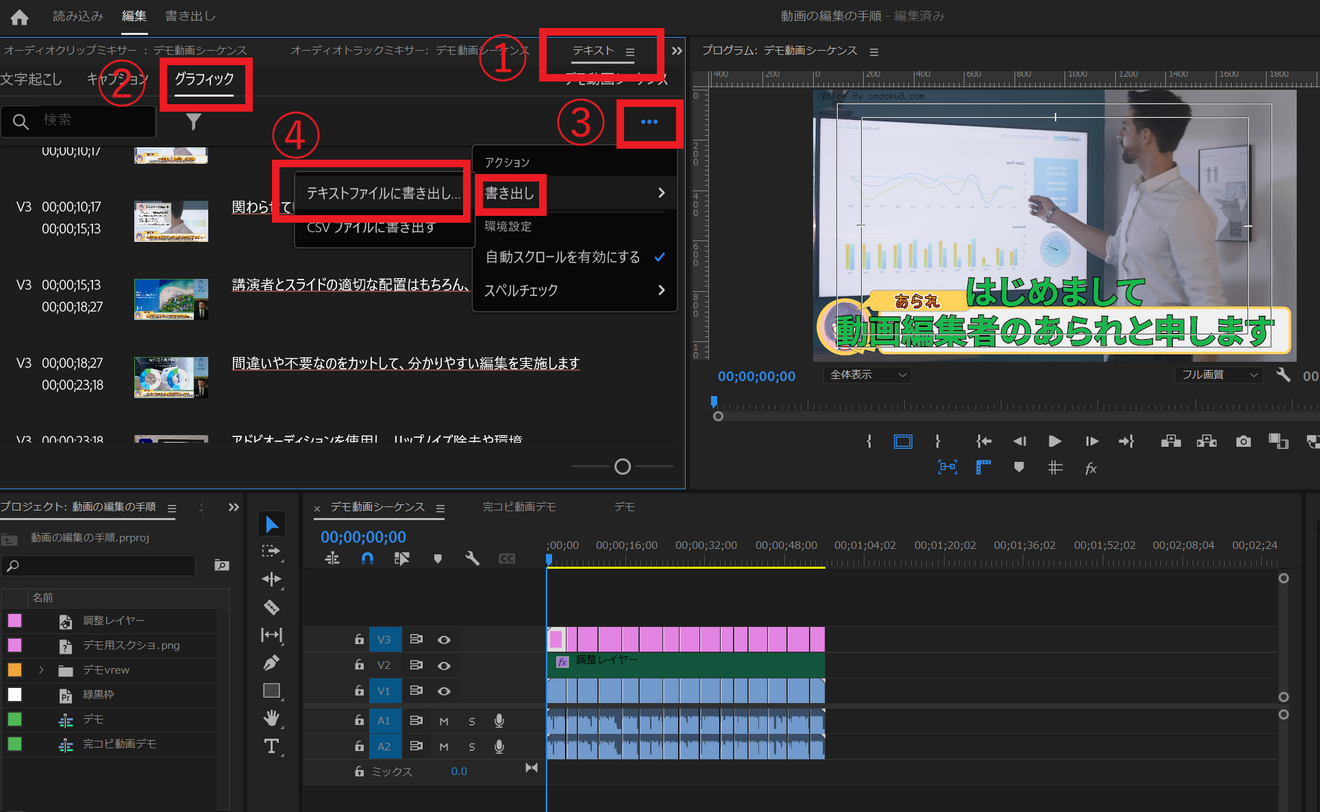Solo audio track A2

point(472,747)
